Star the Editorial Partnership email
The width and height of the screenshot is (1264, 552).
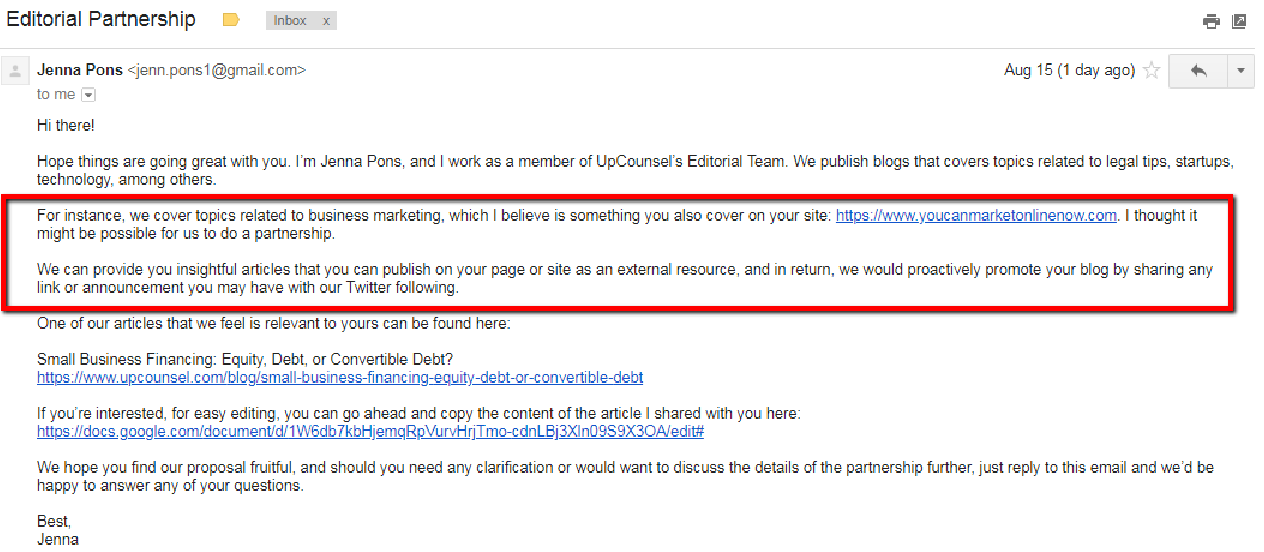pos(1152,71)
